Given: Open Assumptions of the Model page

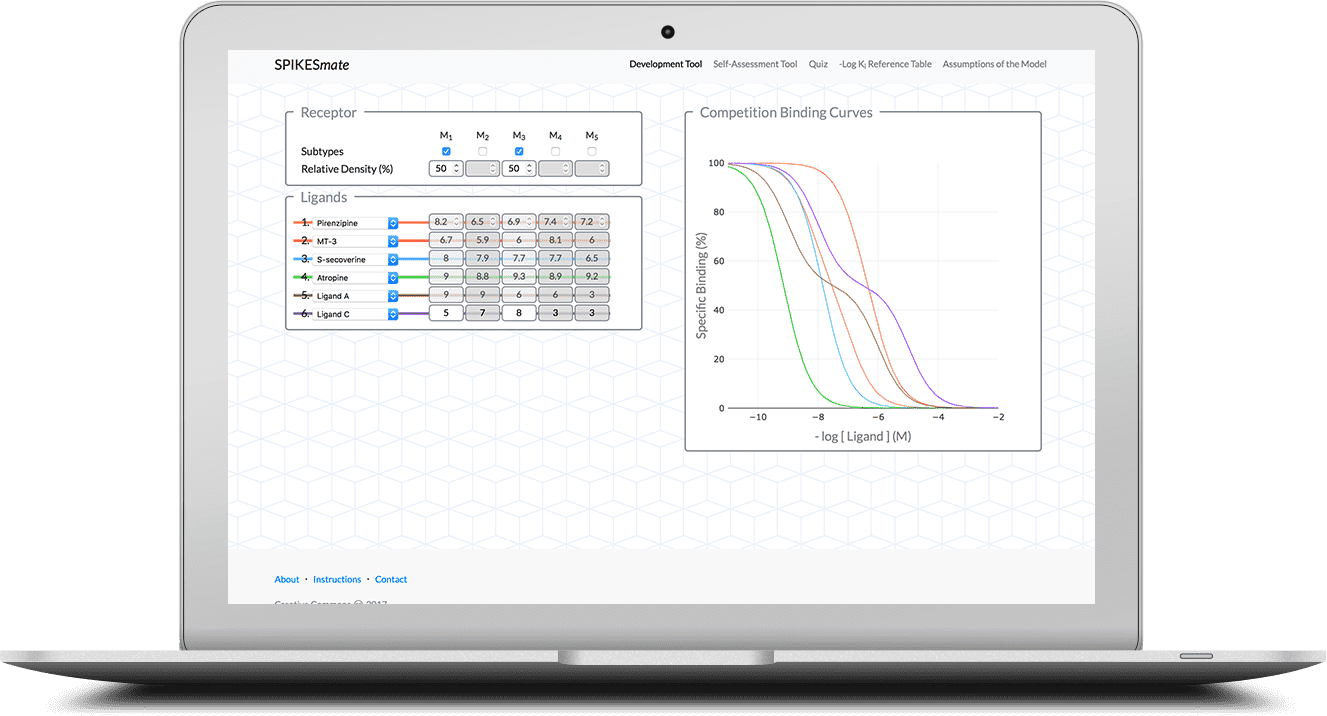Looking at the screenshot, I should click(994, 64).
